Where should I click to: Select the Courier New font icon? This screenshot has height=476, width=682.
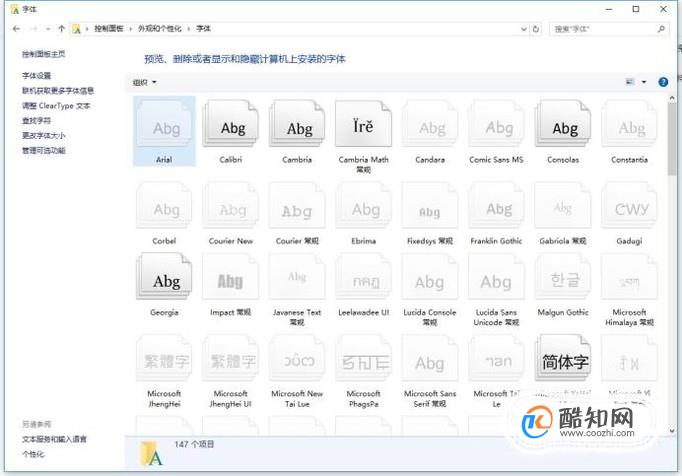pyautogui.click(x=231, y=206)
